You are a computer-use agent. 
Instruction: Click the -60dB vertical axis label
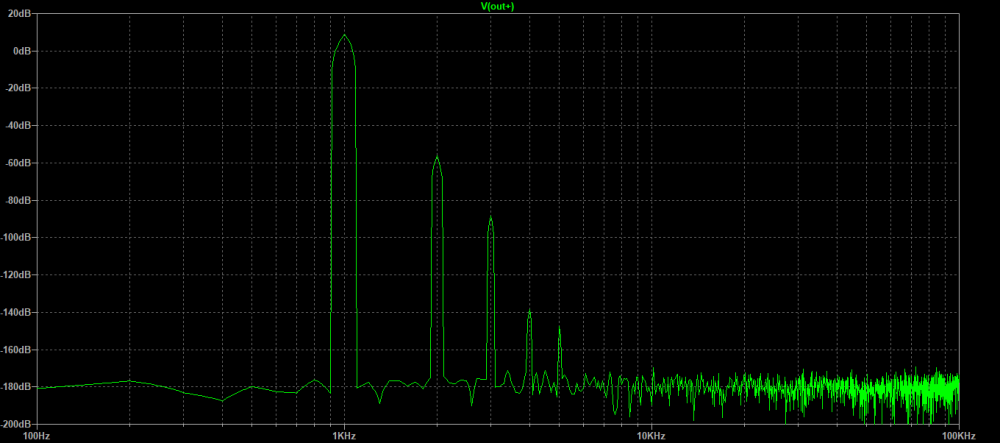pos(20,163)
